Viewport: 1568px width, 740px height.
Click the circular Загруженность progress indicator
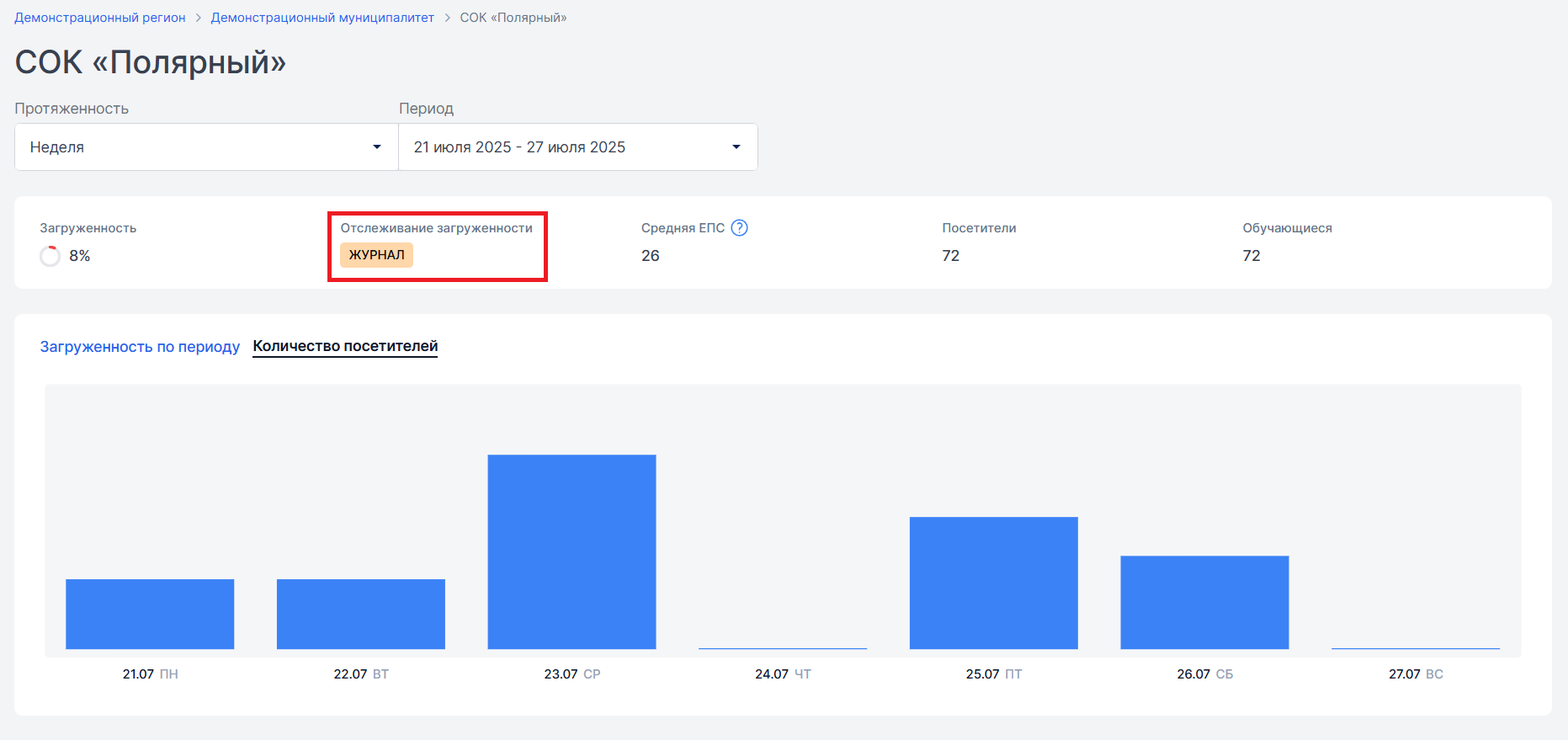pyautogui.click(x=50, y=256)
